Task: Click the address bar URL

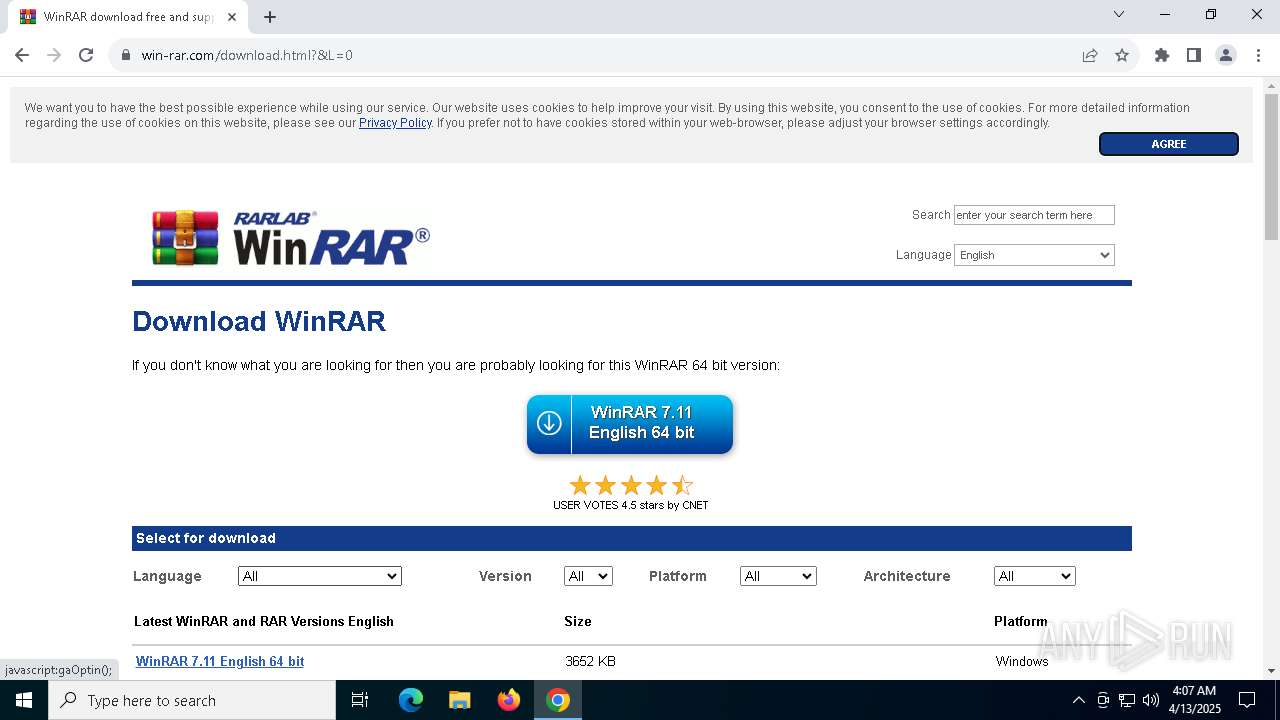Action: click(247, 55)
